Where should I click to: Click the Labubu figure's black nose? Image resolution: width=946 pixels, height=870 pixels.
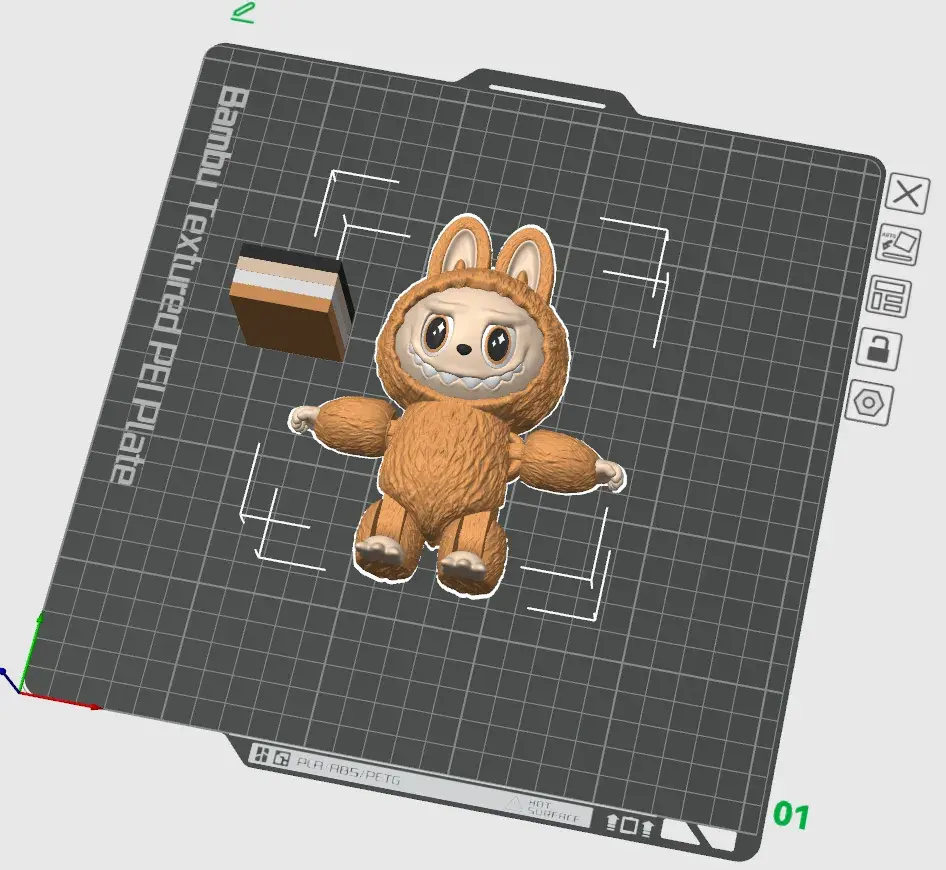[x=468, y=352]
